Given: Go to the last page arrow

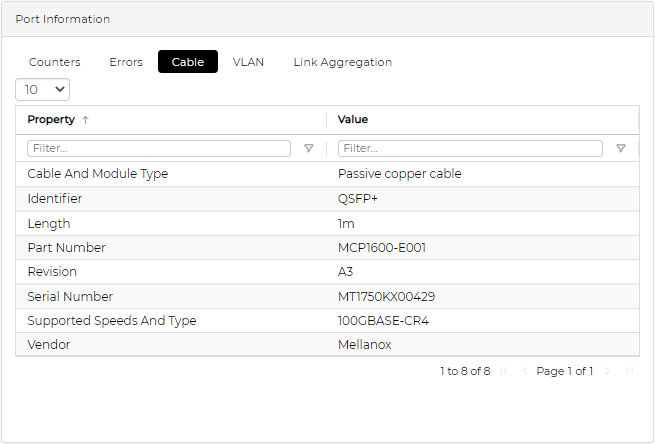Looking at the screenshot, I should [629, 371].
